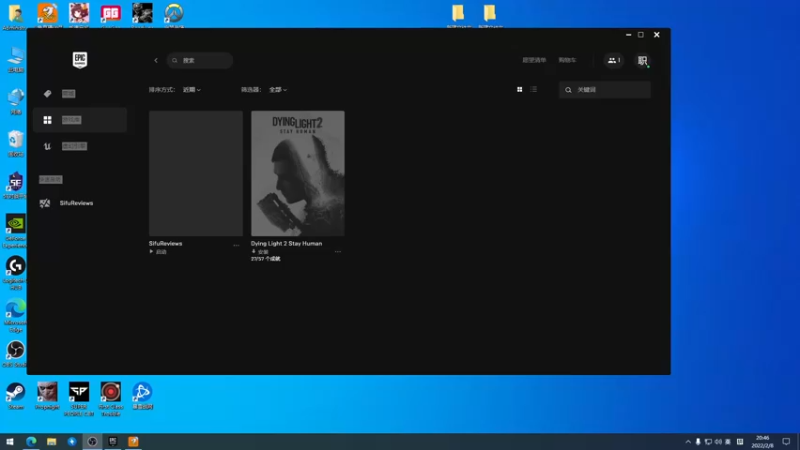Open the wishlist link in header
Viewport: 800px width, 450px height.
click(x=534, y=60)
